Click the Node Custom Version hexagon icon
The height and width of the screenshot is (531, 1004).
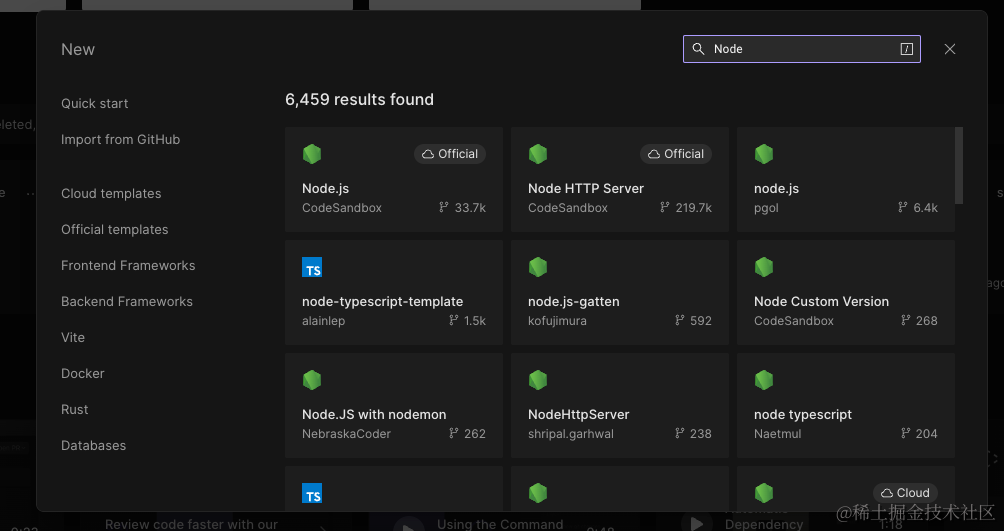pos(764,267)
